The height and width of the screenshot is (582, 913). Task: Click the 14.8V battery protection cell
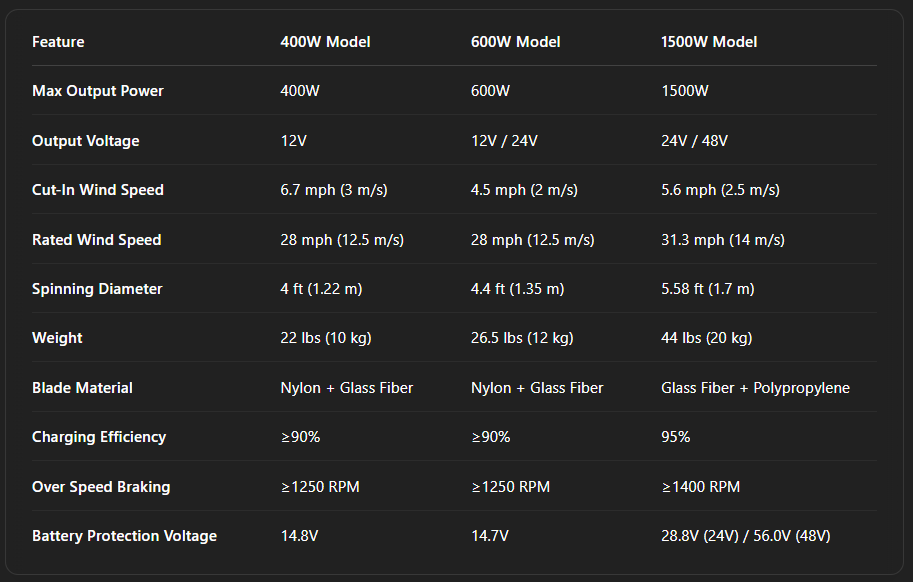click(x=300, y=536)
